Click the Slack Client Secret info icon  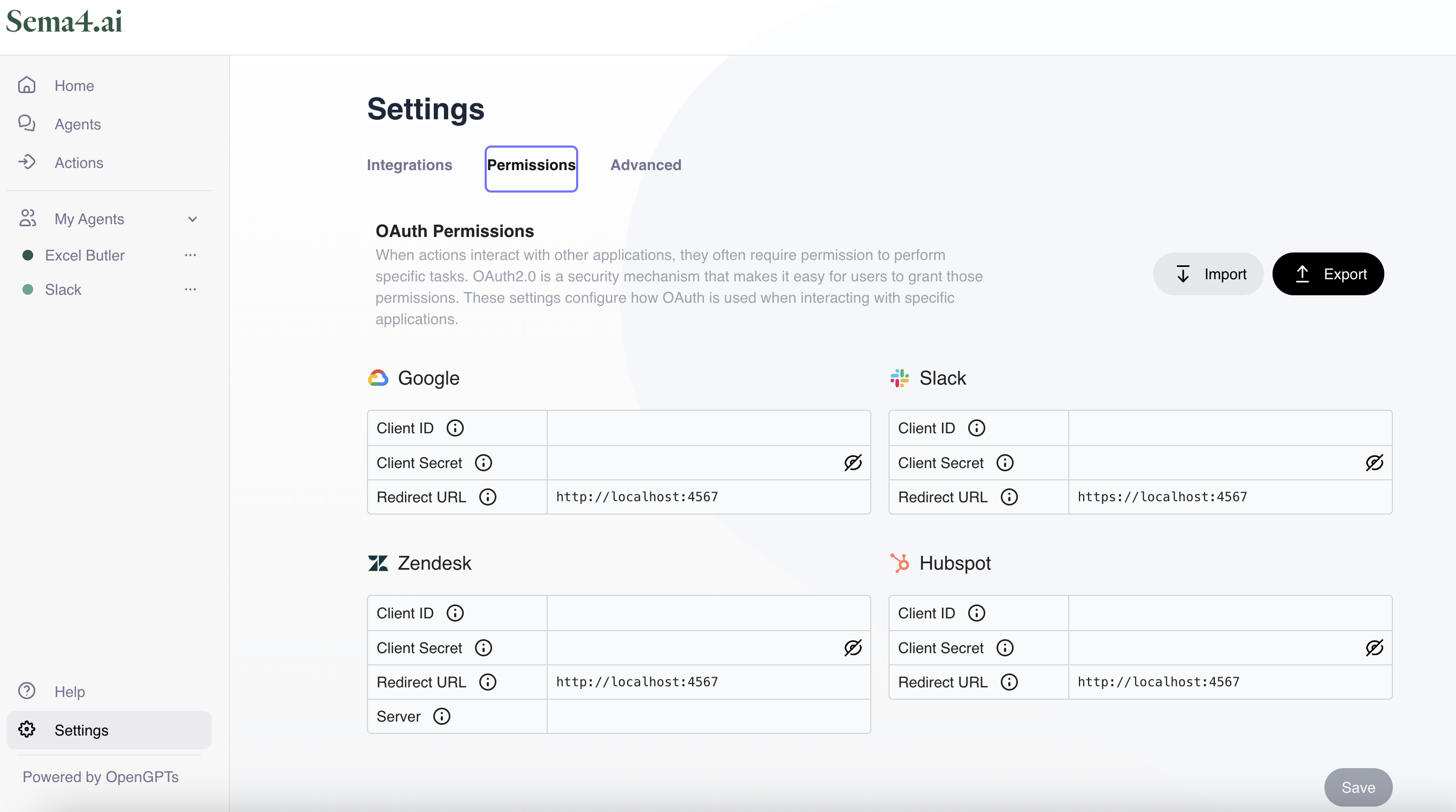click(x=1005, y=462)
